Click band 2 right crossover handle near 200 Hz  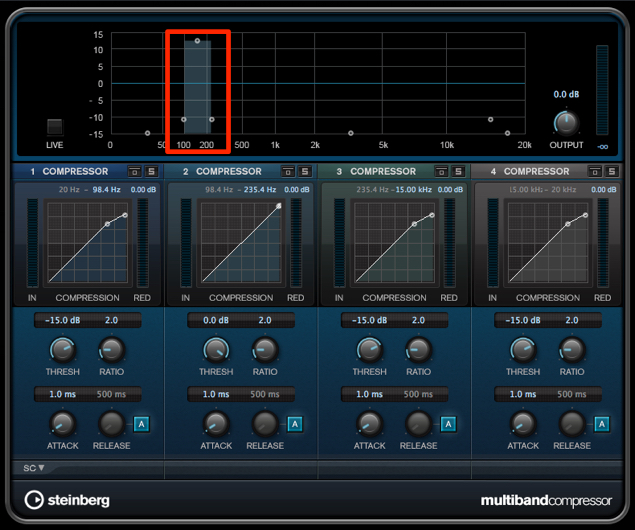pyautogui.click(x=211, y=119)
